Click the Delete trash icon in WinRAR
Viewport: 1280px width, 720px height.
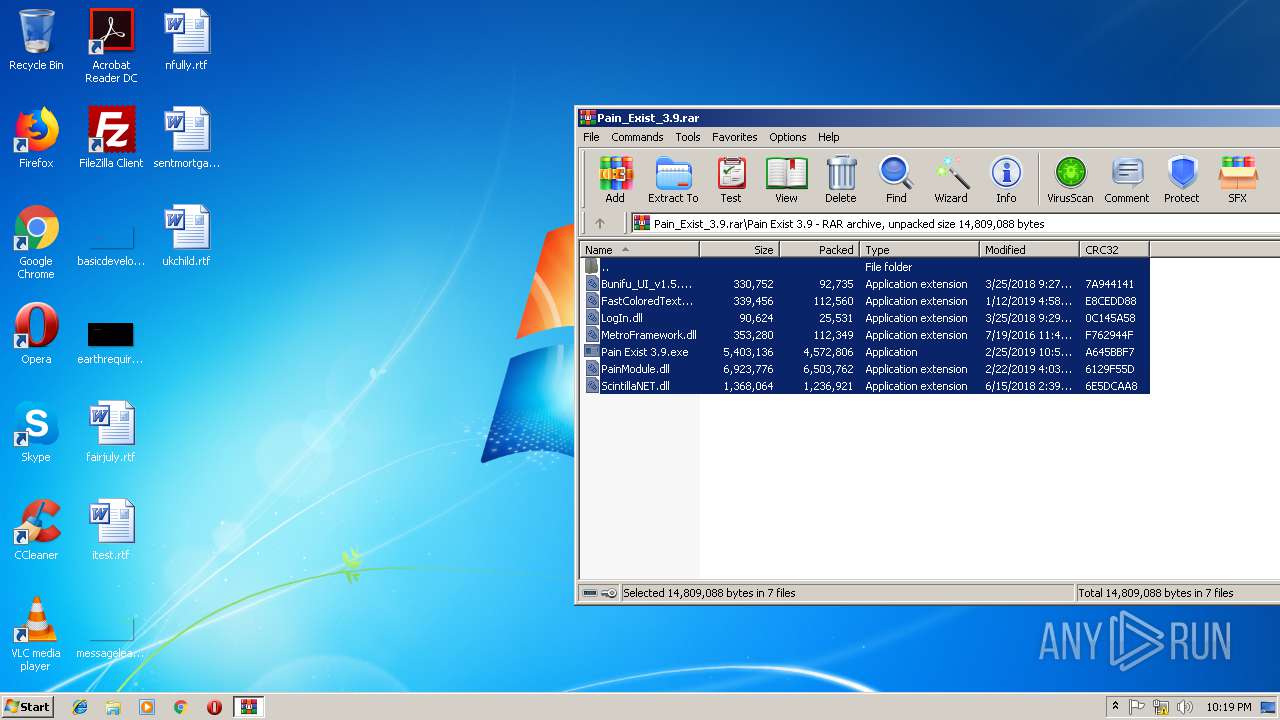click(x=841, y=180)
